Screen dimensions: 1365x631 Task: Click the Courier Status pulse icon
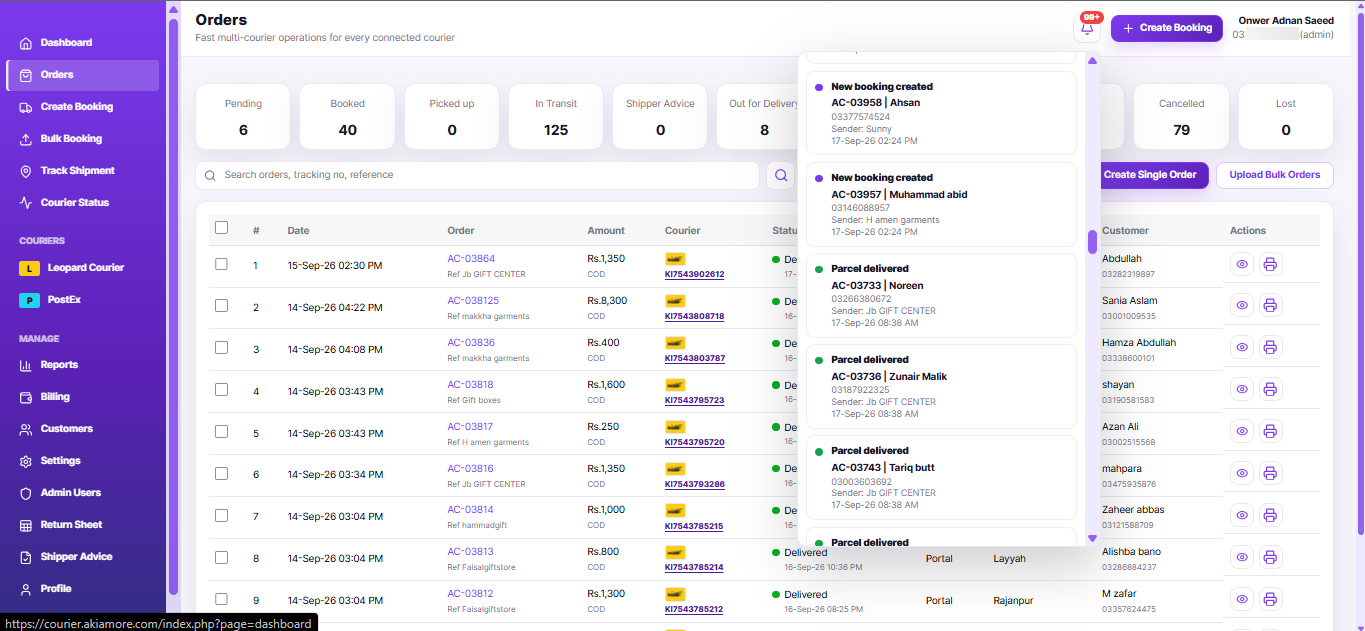click(x=26, y=203)
